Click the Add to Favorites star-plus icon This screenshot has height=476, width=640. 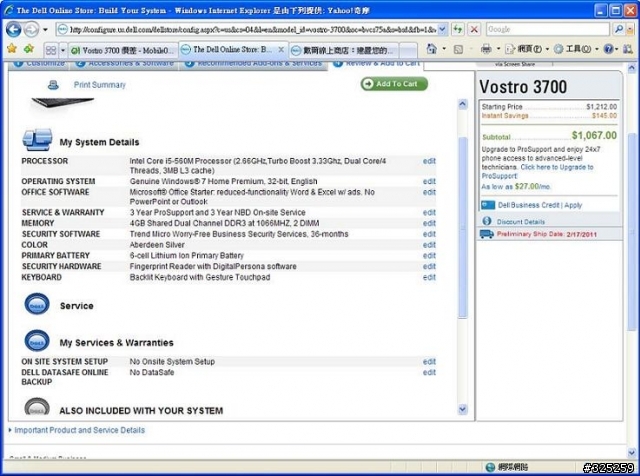click(x=29, y=49)
